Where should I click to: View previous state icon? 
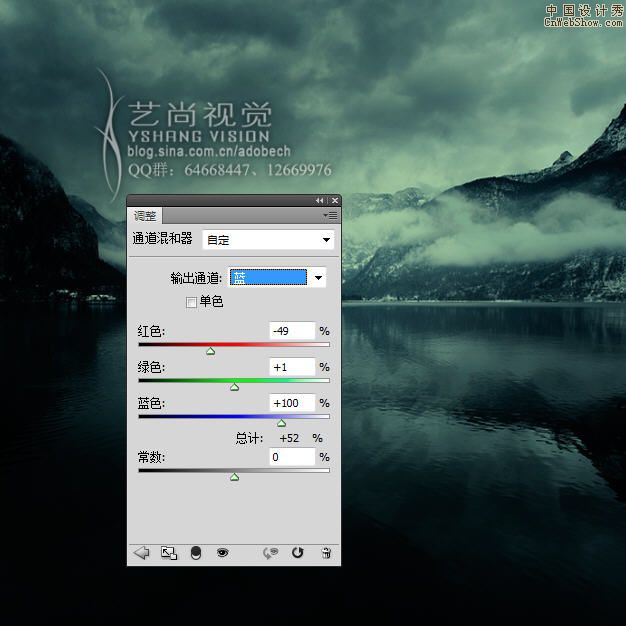click(x=270, y=553)
